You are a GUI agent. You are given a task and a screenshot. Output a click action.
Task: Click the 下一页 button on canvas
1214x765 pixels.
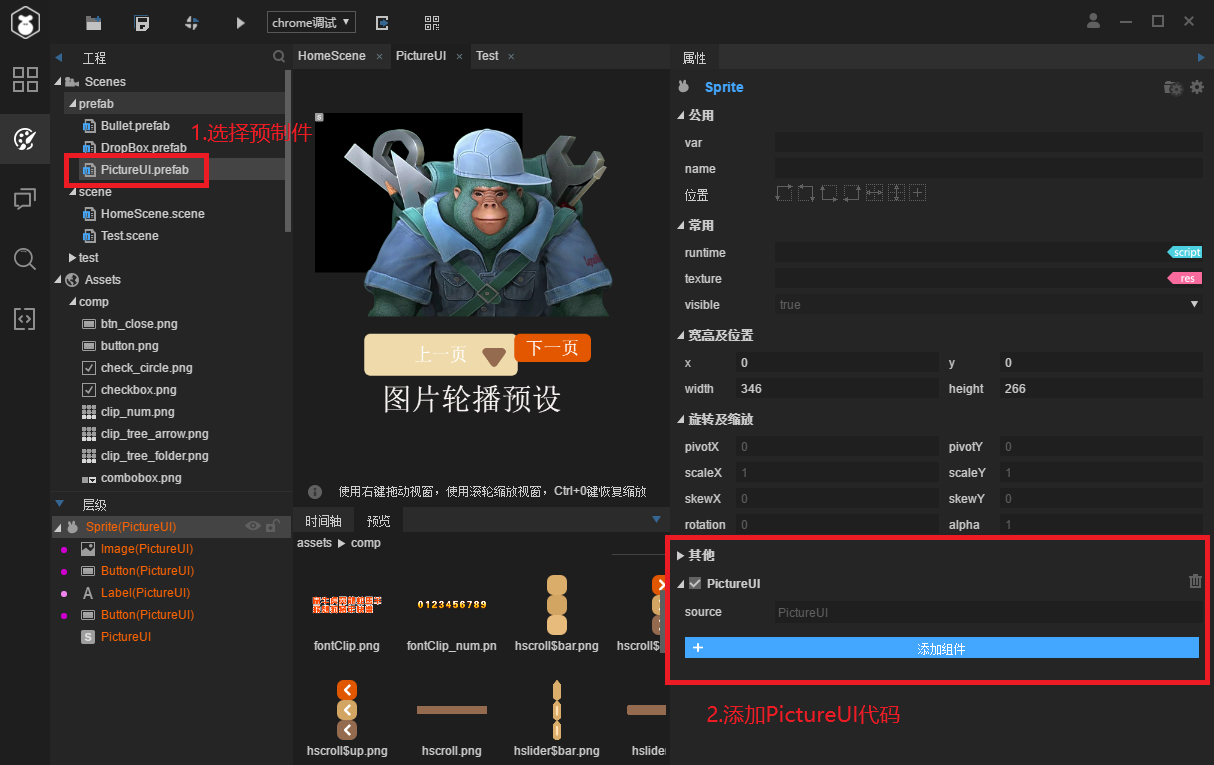click(553, 348)
